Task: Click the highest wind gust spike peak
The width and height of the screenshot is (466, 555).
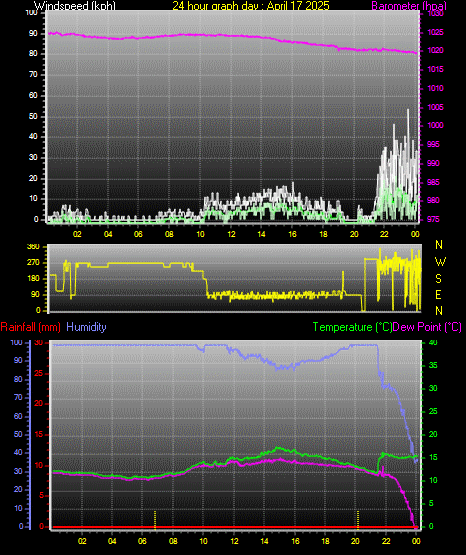Action: pos(408,110)
